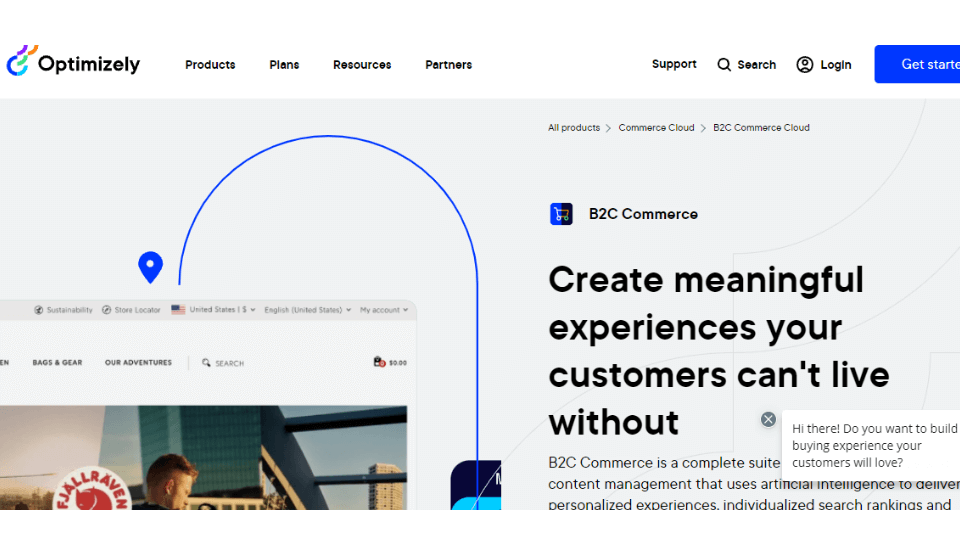This screenshot has width=960, height=540.
Task: Click the shopping bag $0.00 icon
Action: click(390, 362)
